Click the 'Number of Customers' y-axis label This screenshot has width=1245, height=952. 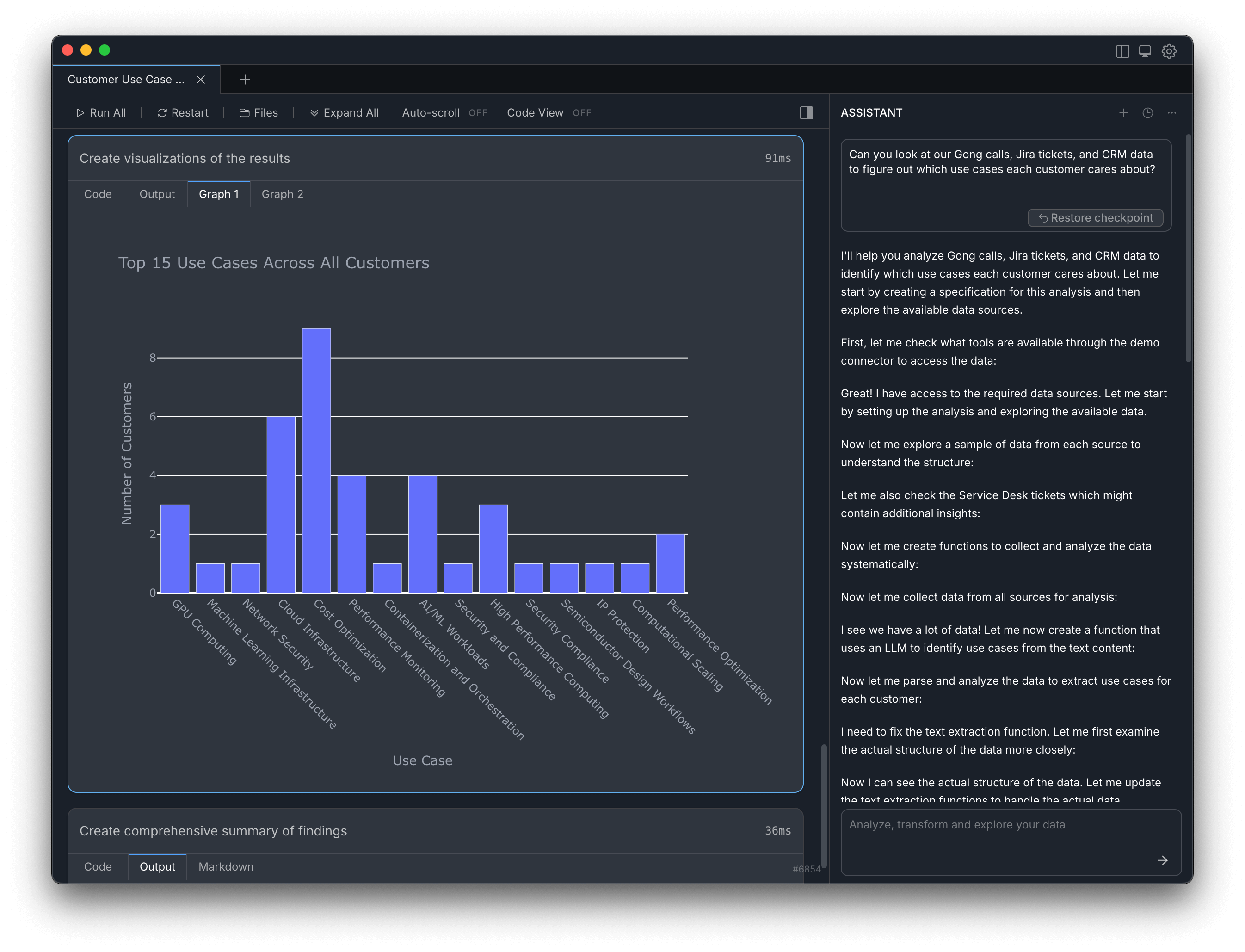click(127, 453)
